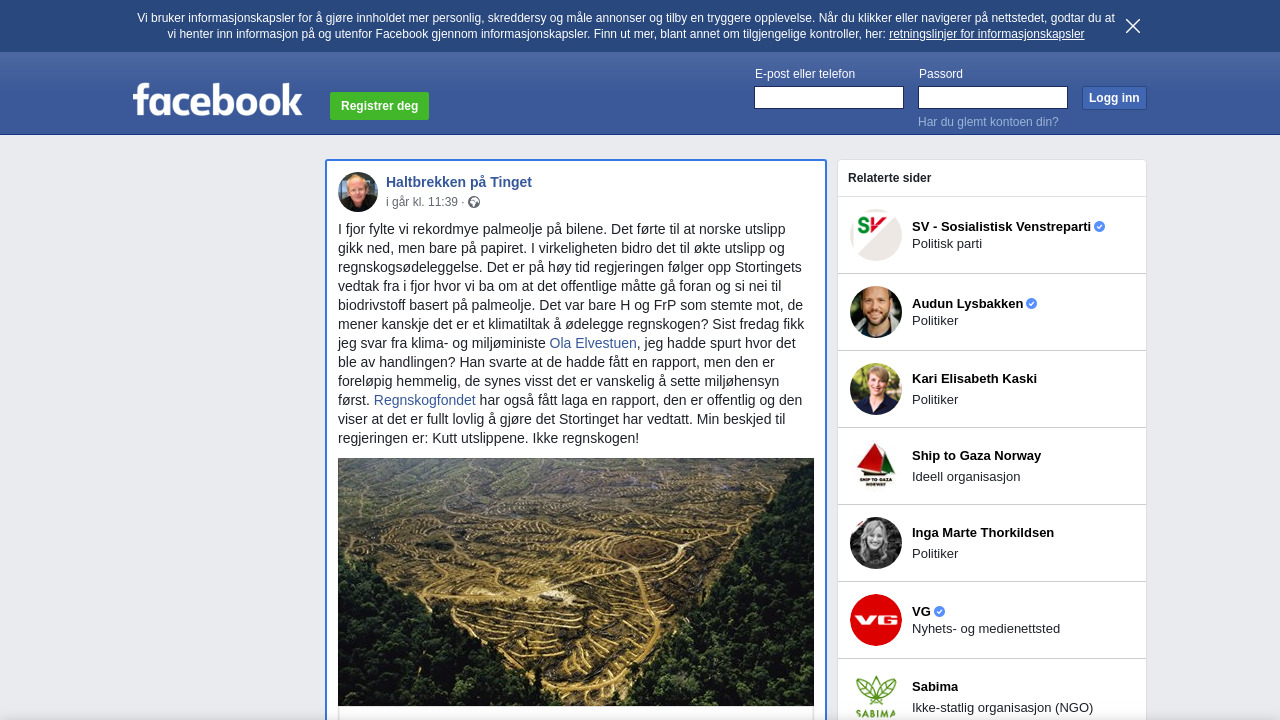Click 'Politisk parti' under SV
Image resolution: width=1280 pixels, height=720 pixels.
coord(947,244)
